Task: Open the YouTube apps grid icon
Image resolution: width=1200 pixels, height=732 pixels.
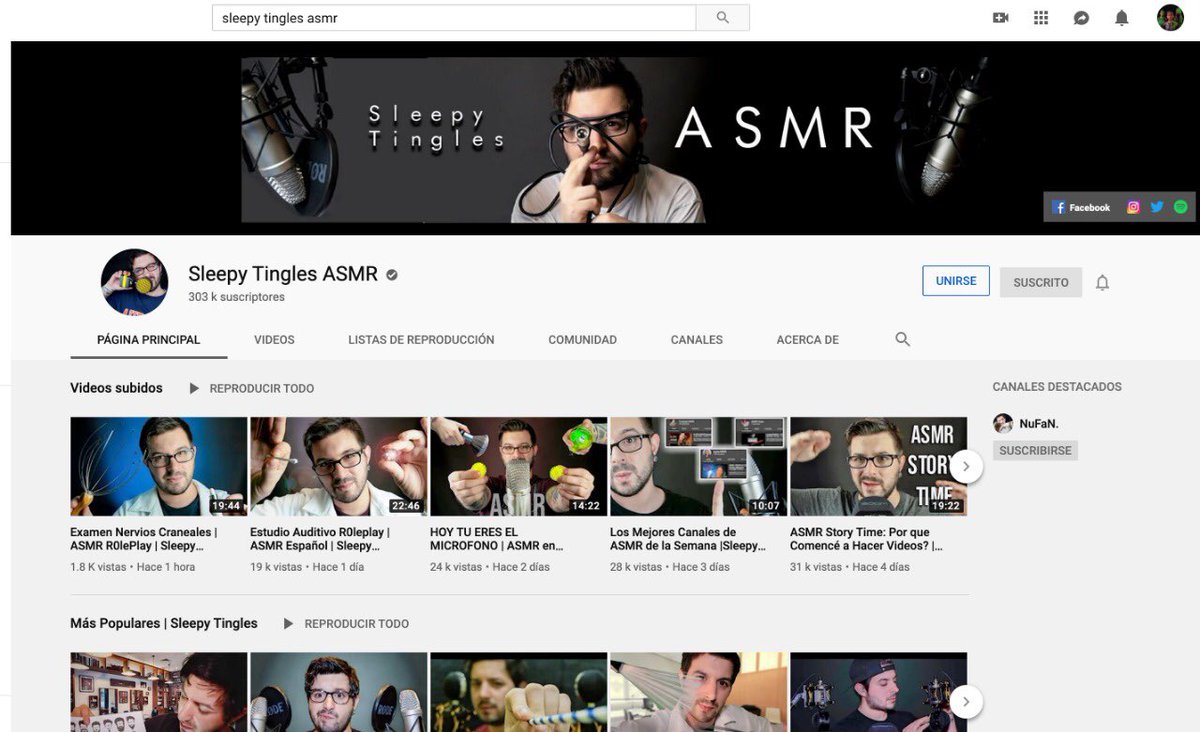Action: point(1041,18)
